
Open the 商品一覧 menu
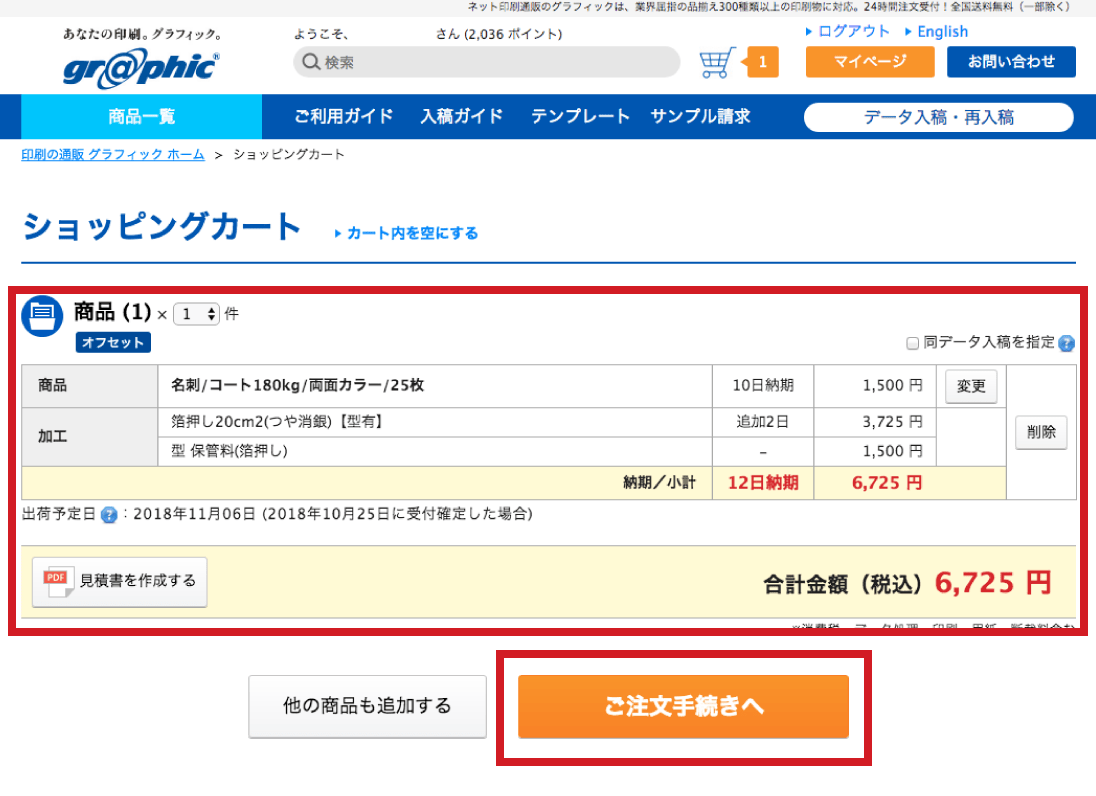tap(141, 117)
